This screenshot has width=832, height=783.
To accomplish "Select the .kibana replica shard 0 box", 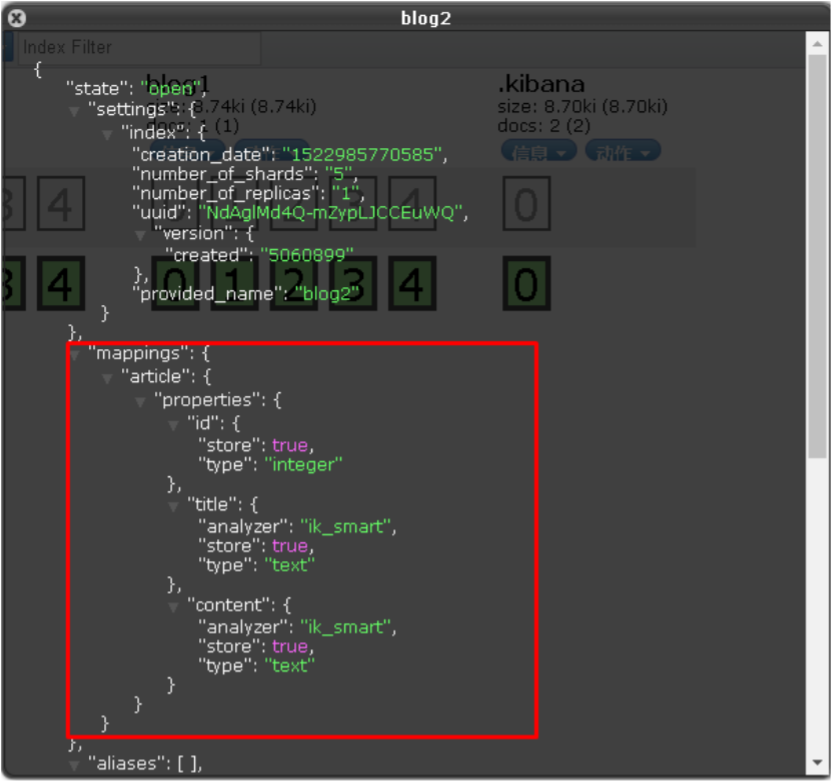I will pyautogui.click(x=526, y=204).
